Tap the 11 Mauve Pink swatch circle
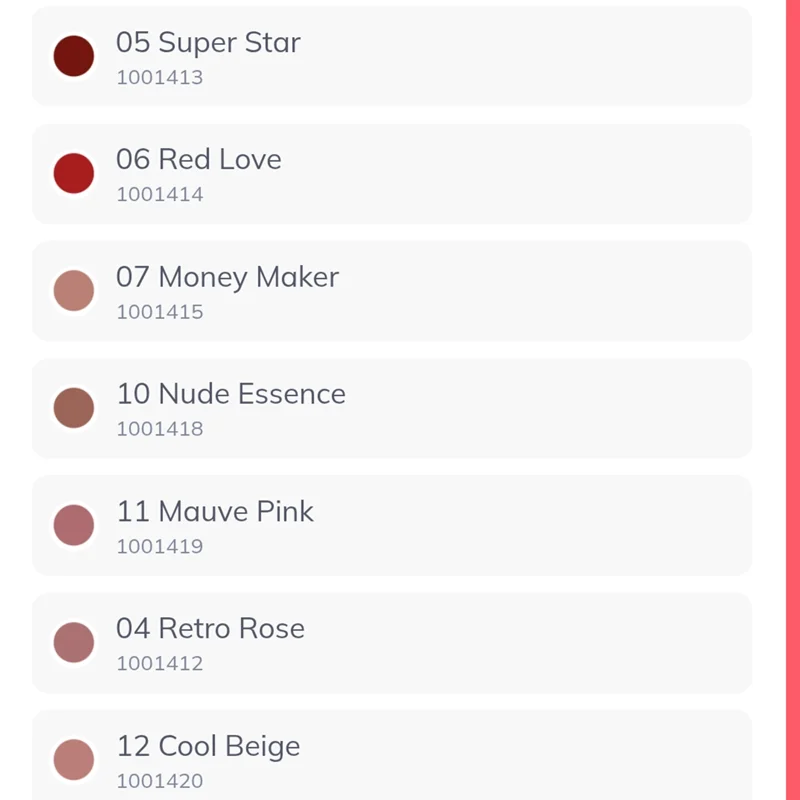Image resolution: width=800 pixels, height=800 pixels. click(x=74, y=525)
